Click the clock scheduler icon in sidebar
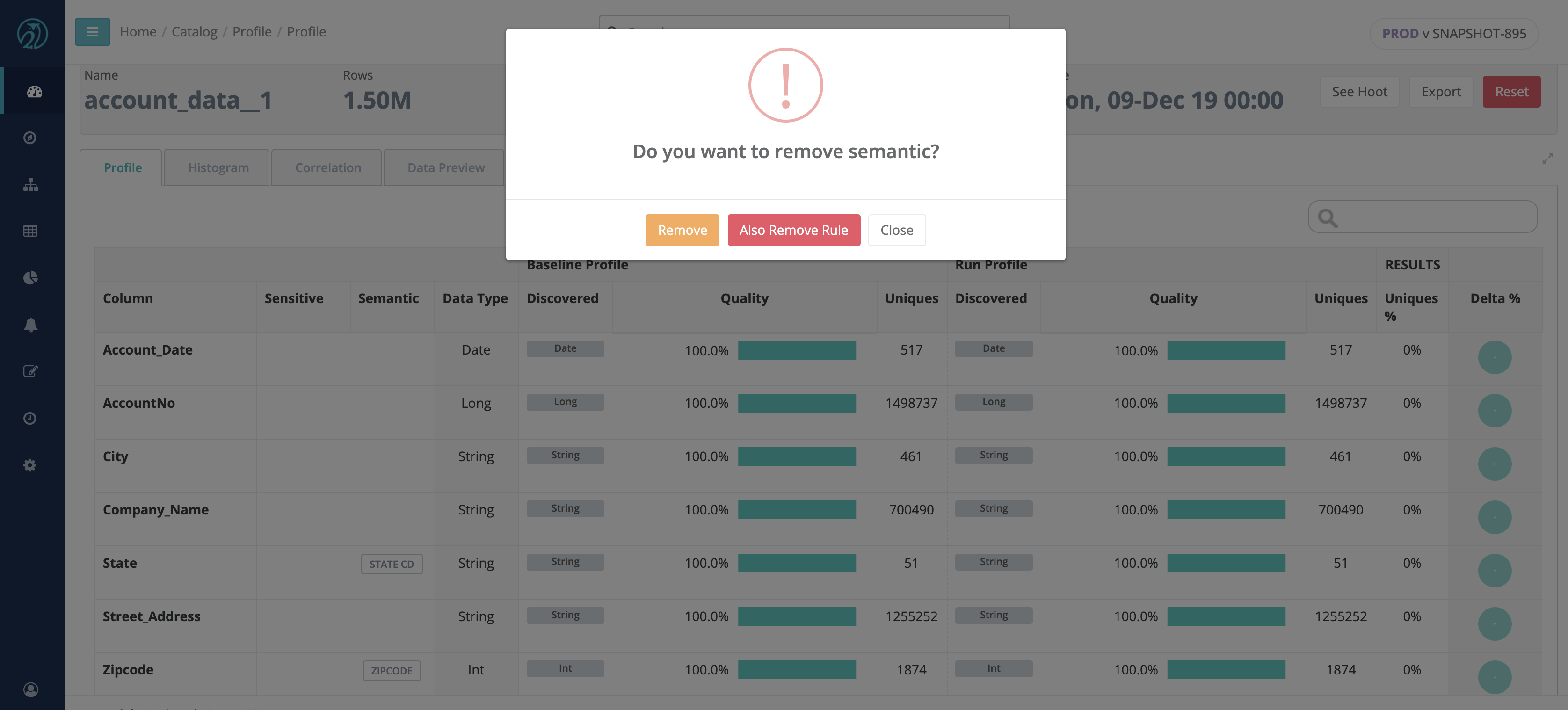 pyautogui.click(x=30, y=418)
